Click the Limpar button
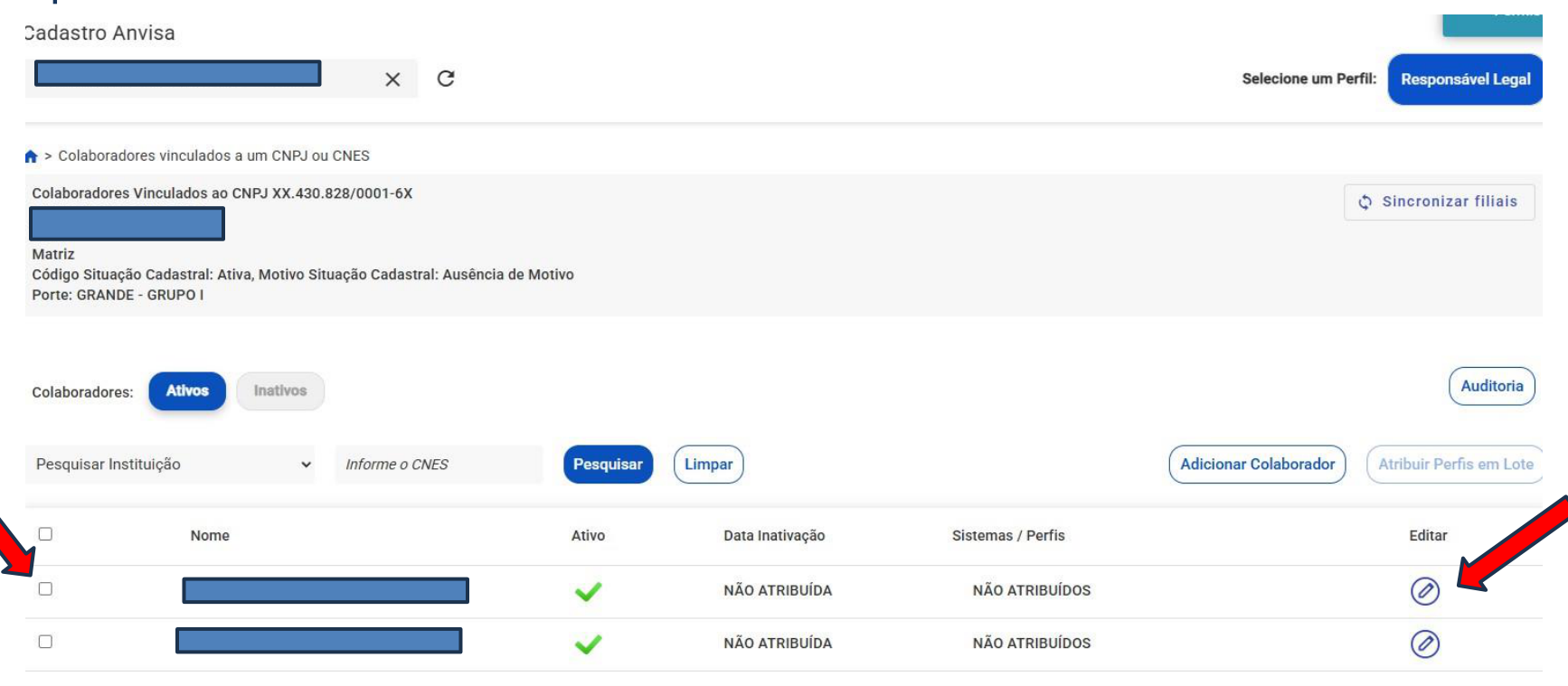 tap(708, 465)
